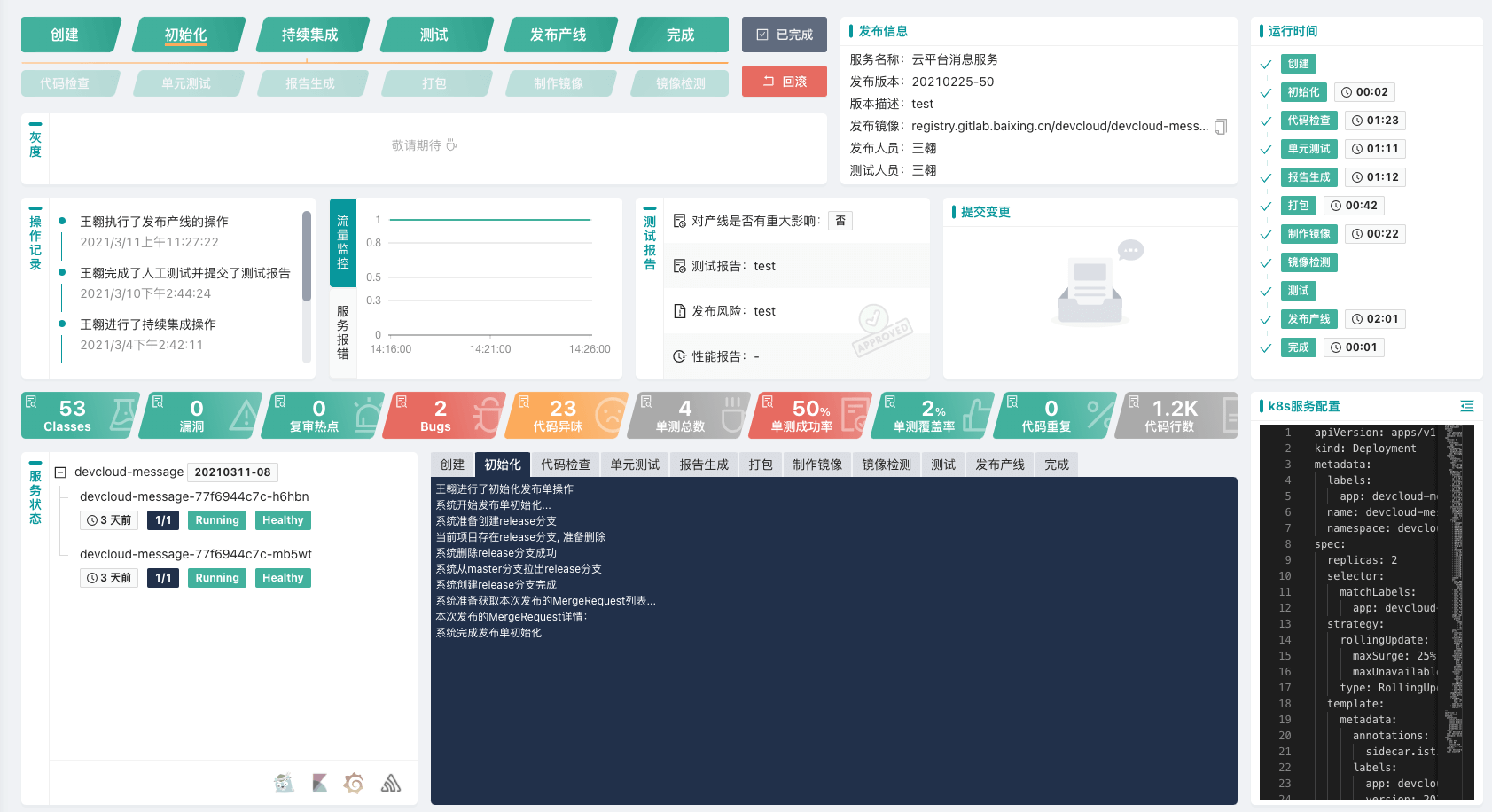1492x812 pixels.
Task: Select the 测试 pipeline stage
Action: pyautogui.click(x=436, y=35)
